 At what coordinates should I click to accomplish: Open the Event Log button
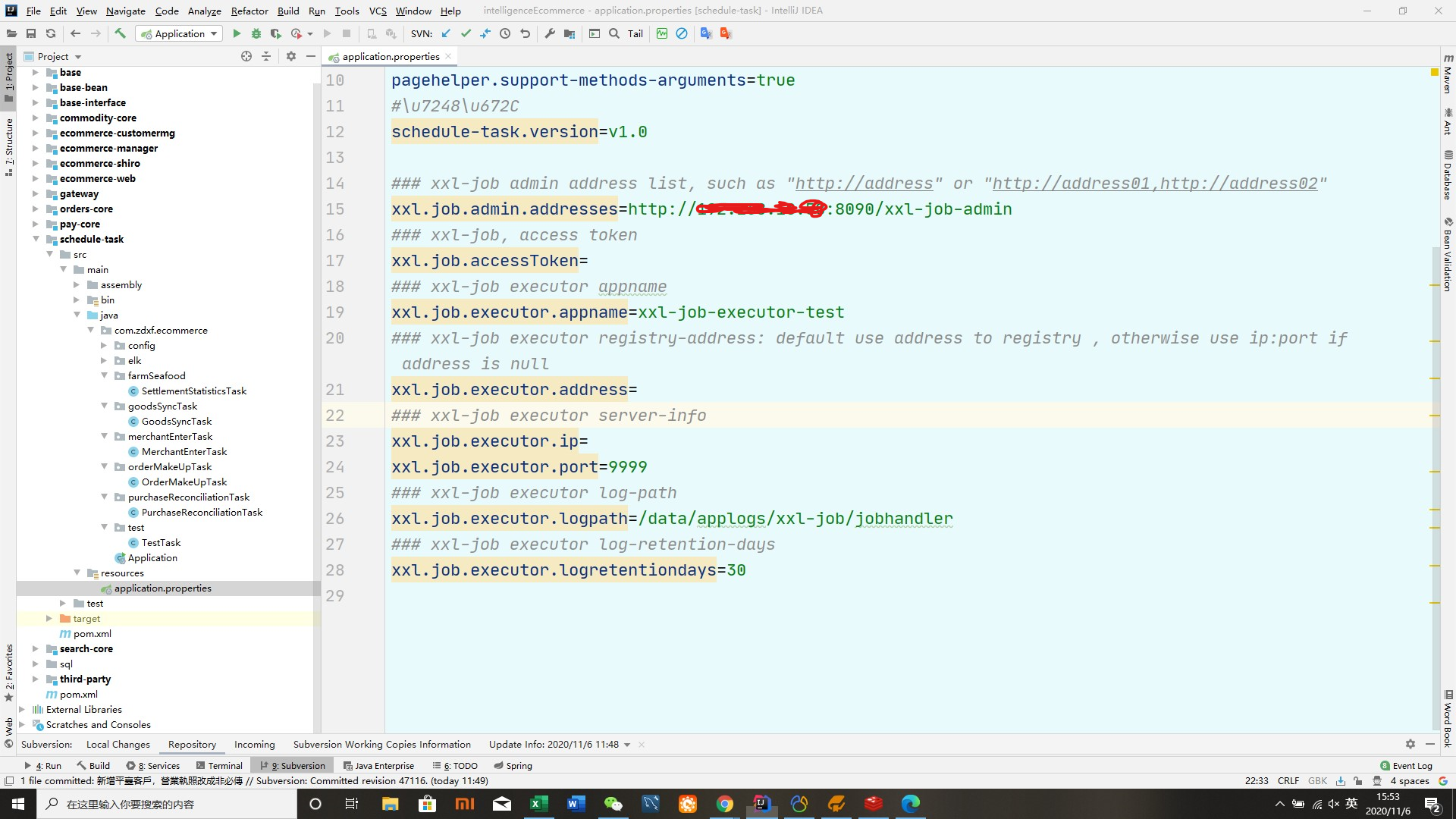1406,766
